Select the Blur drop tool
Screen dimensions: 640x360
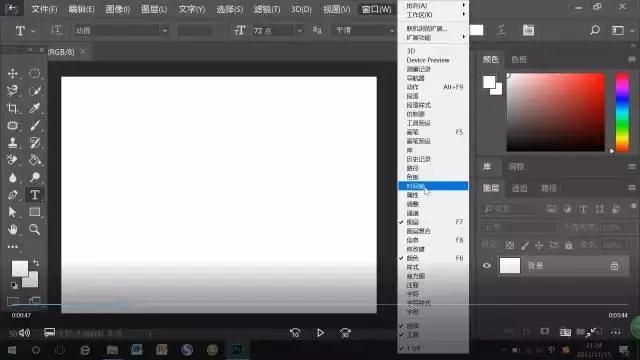coord(13,177)
